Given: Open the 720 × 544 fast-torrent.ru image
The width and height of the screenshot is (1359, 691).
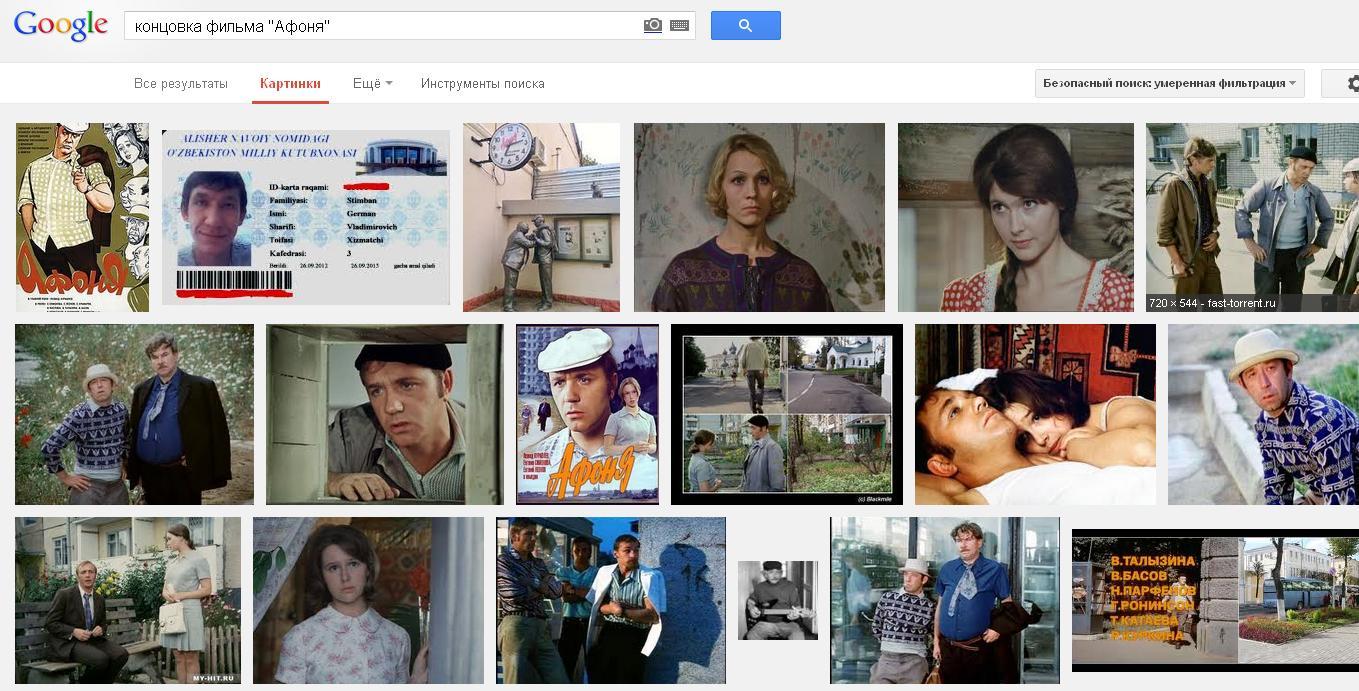Looking at the screenshot, I should point(1252,217).
